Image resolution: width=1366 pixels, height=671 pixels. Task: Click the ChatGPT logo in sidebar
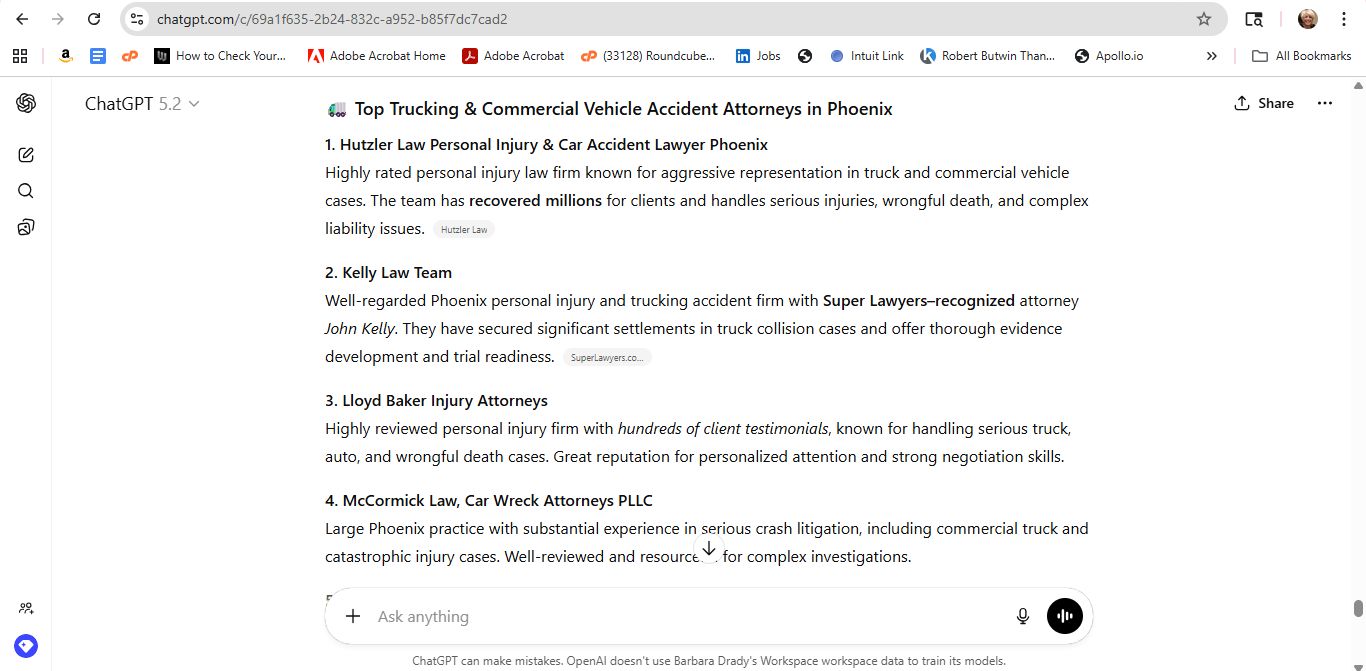pos(26,103)
